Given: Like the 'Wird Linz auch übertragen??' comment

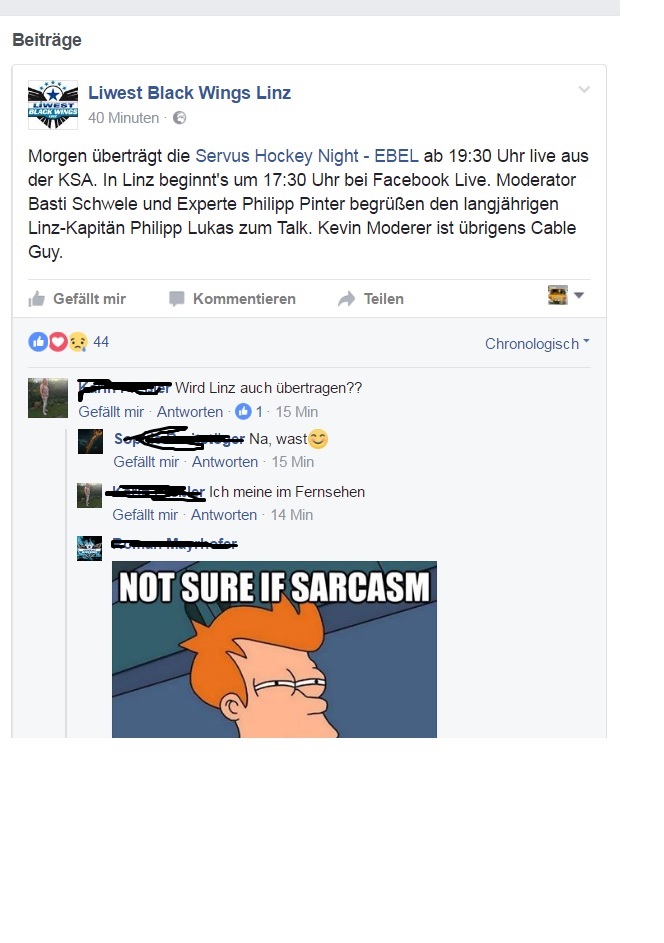Looking at the screenshot, I should pos(111,412).
